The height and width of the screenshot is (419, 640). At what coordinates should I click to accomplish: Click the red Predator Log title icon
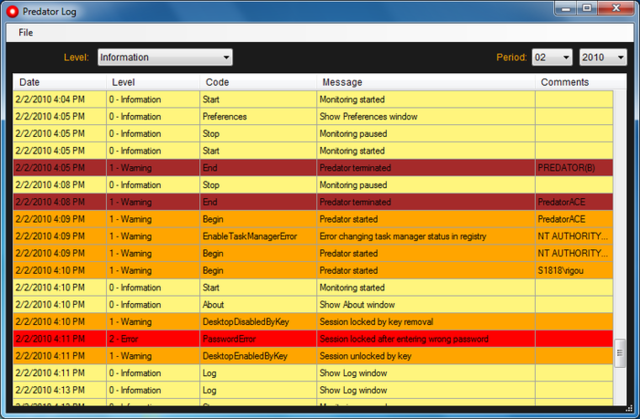pos(13,11)
